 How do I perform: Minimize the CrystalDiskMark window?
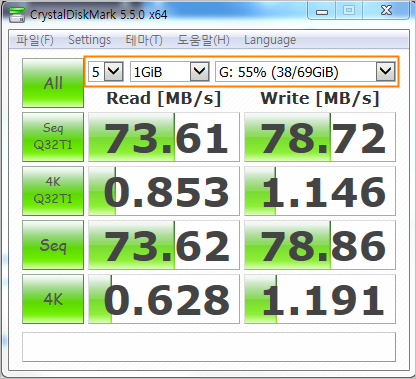pyautogui.click(x=322, y=11)
